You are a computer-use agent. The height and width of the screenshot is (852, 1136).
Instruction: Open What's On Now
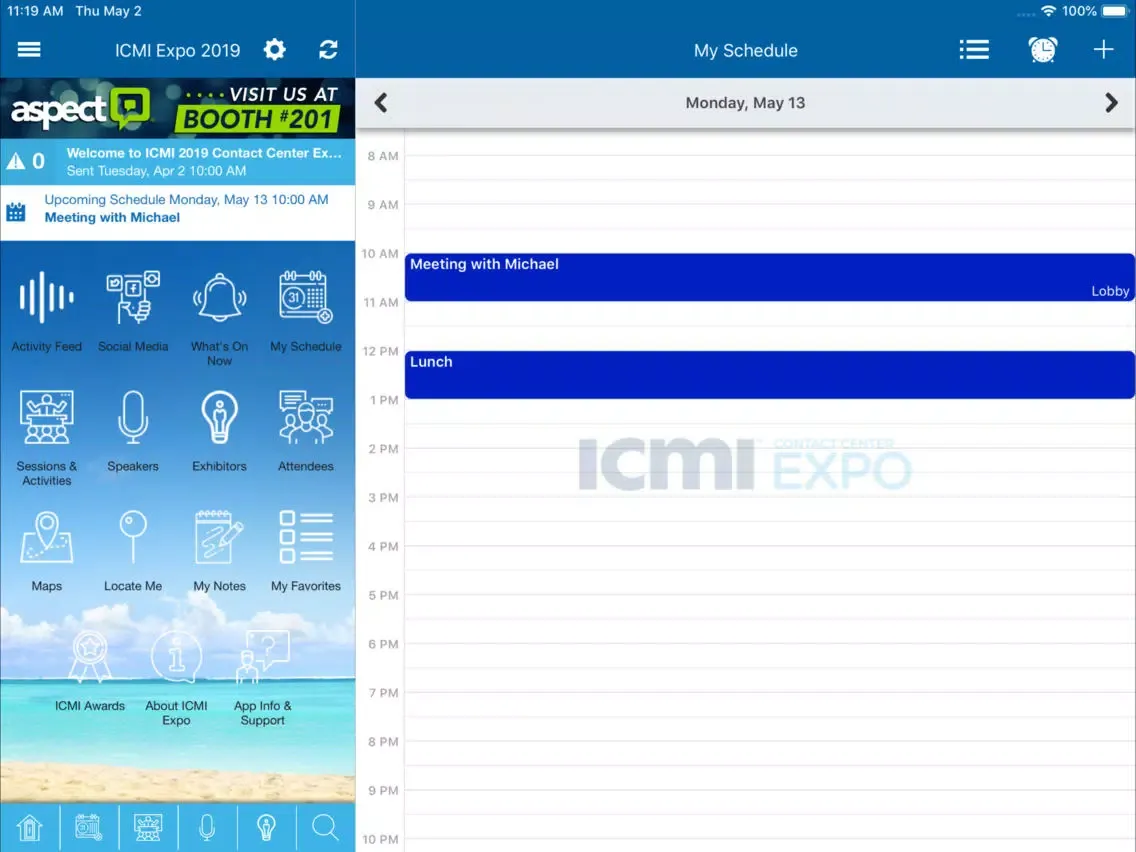(x=220, y=319)
